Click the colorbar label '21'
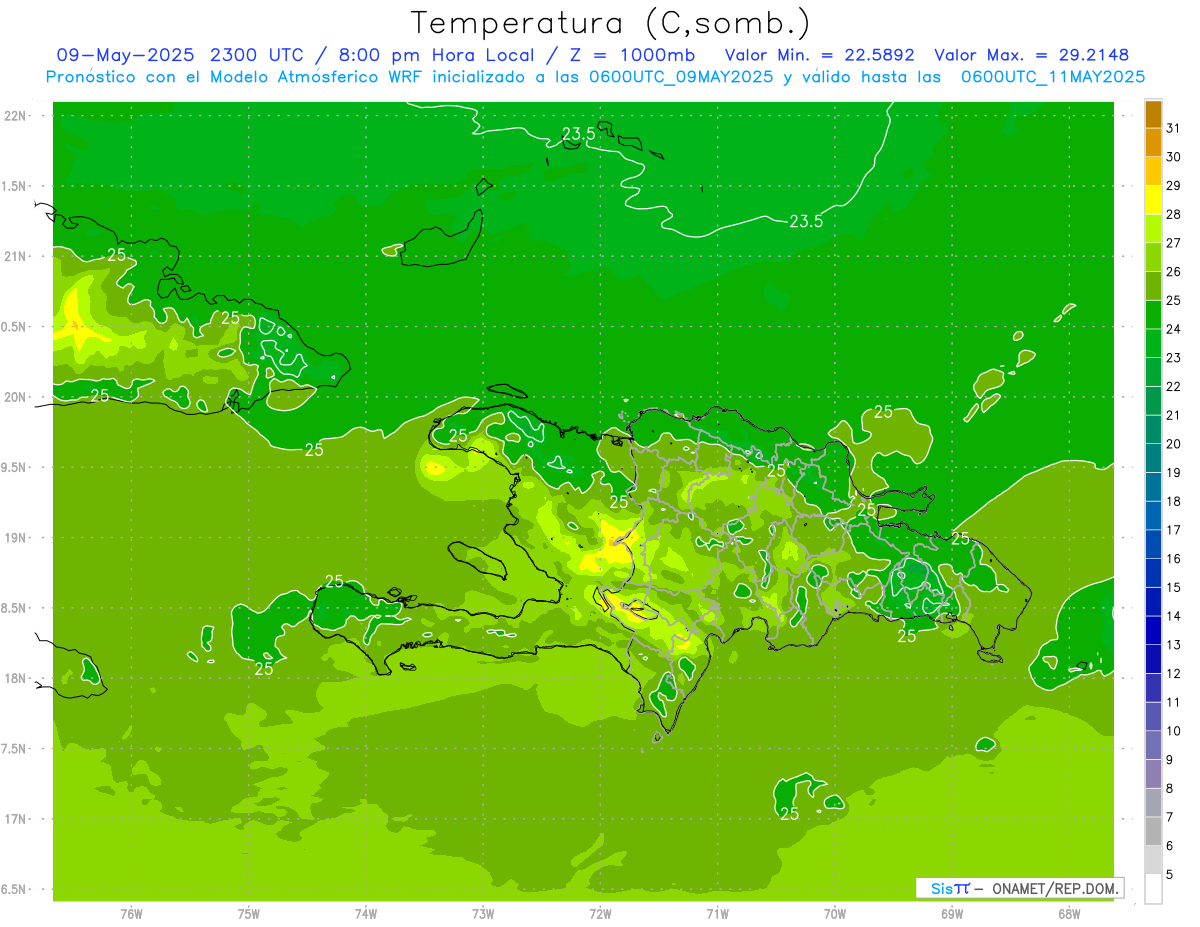Viewport: 1200px width, 927px height. point(1174,415)
